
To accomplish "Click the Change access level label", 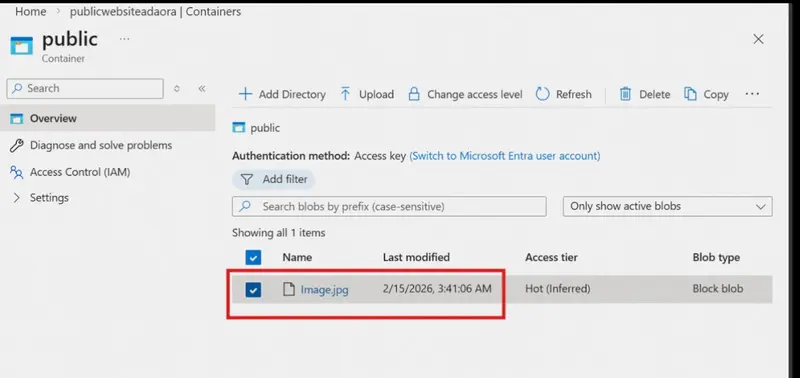I will (475, 94).
